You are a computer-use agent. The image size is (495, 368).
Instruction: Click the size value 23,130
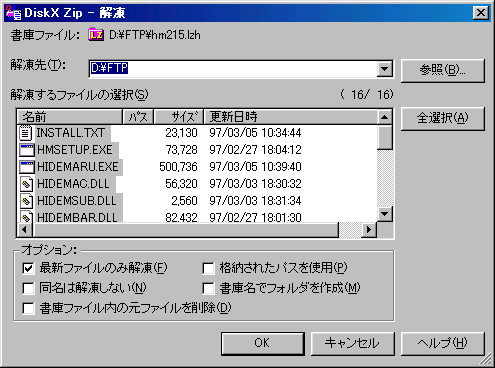(x=181, y=133)
